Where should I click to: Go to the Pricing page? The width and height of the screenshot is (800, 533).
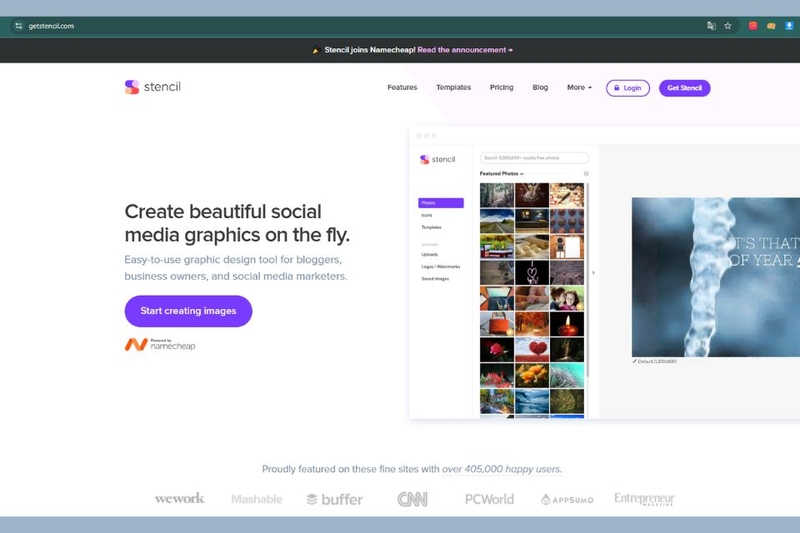tap(501, 88)
